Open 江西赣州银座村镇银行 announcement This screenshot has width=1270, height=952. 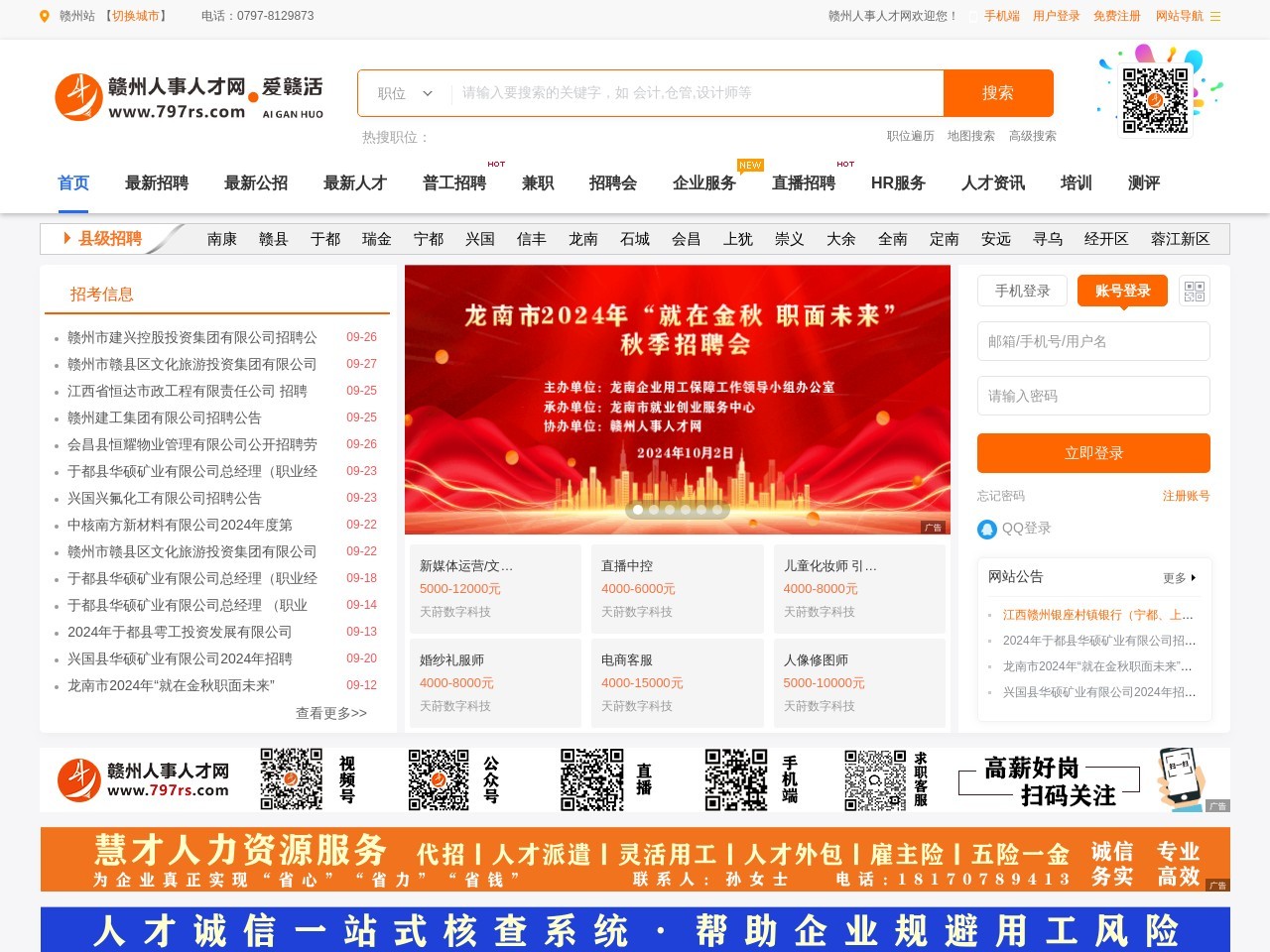click(x=1098, y=615)
